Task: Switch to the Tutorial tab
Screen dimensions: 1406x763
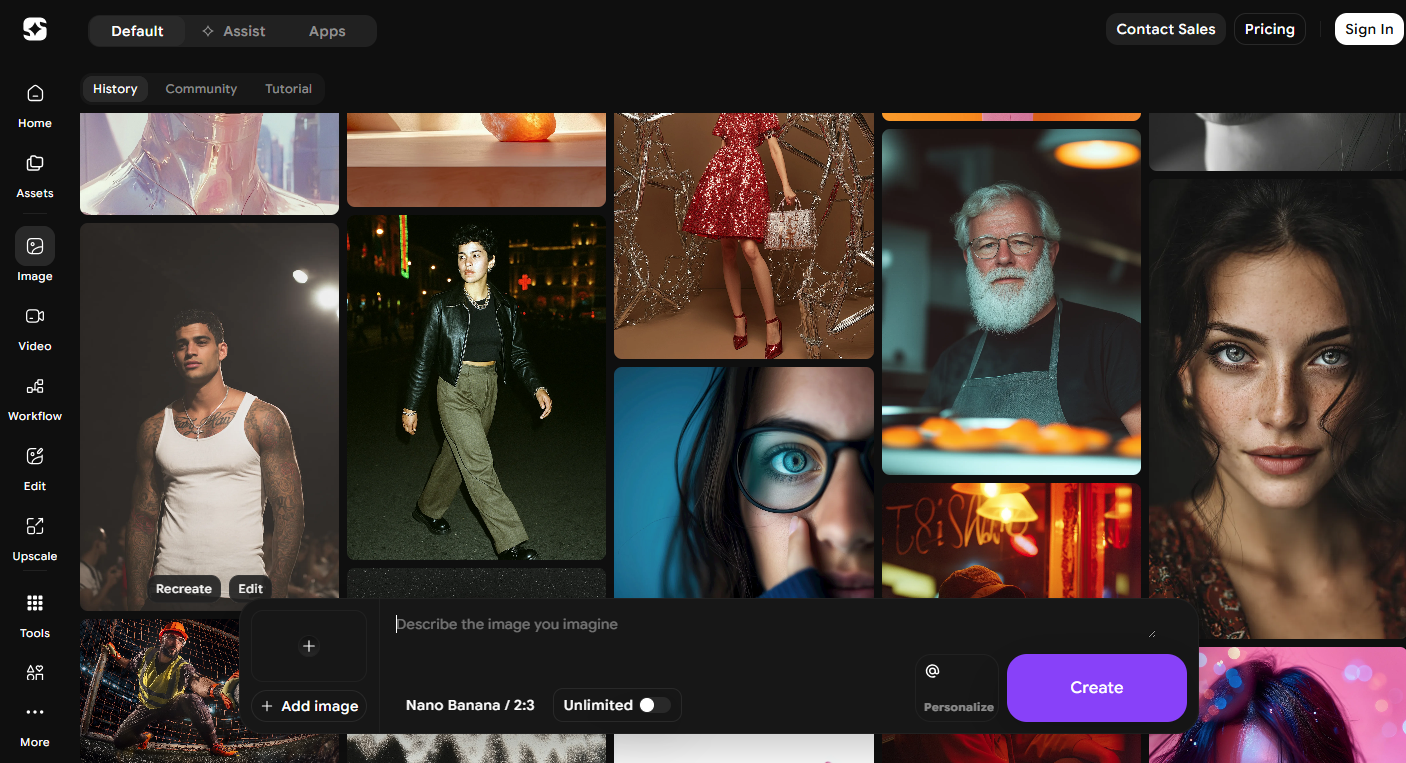Action: pos(288,89)
